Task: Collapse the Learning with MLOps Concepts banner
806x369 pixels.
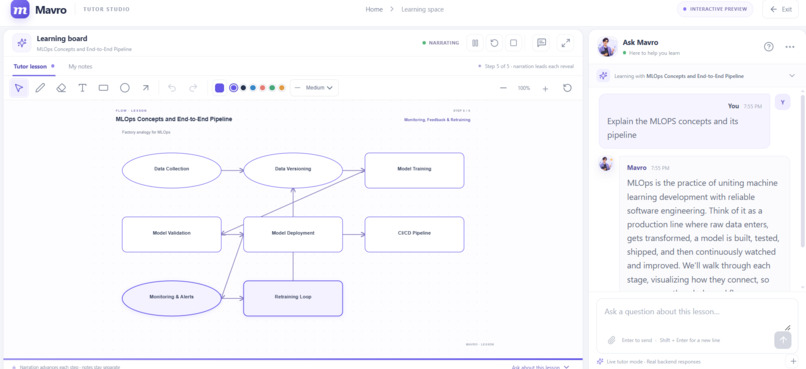Action: (792, 76)
